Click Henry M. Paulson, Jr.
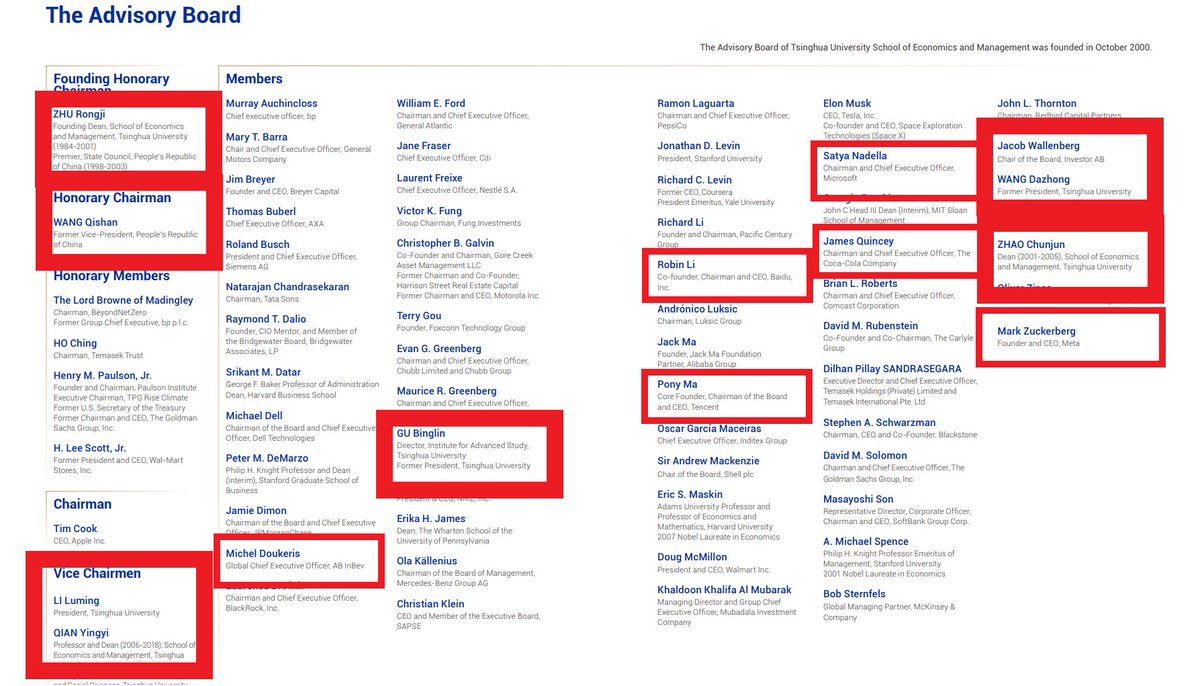Screen dimensions: 1200x686 click(102, 375)
